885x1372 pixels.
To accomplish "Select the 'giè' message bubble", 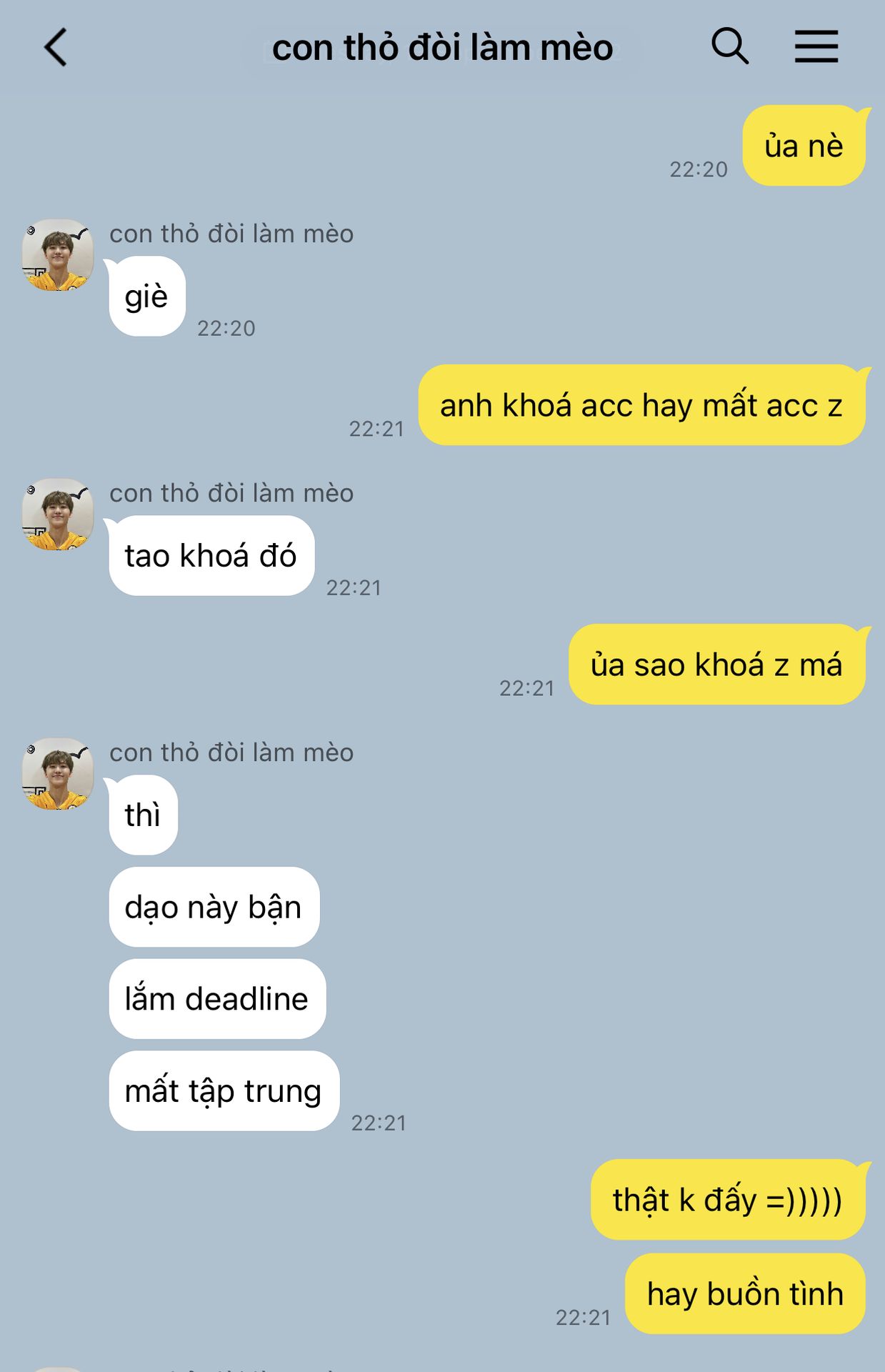I will (x=146, y=296).
